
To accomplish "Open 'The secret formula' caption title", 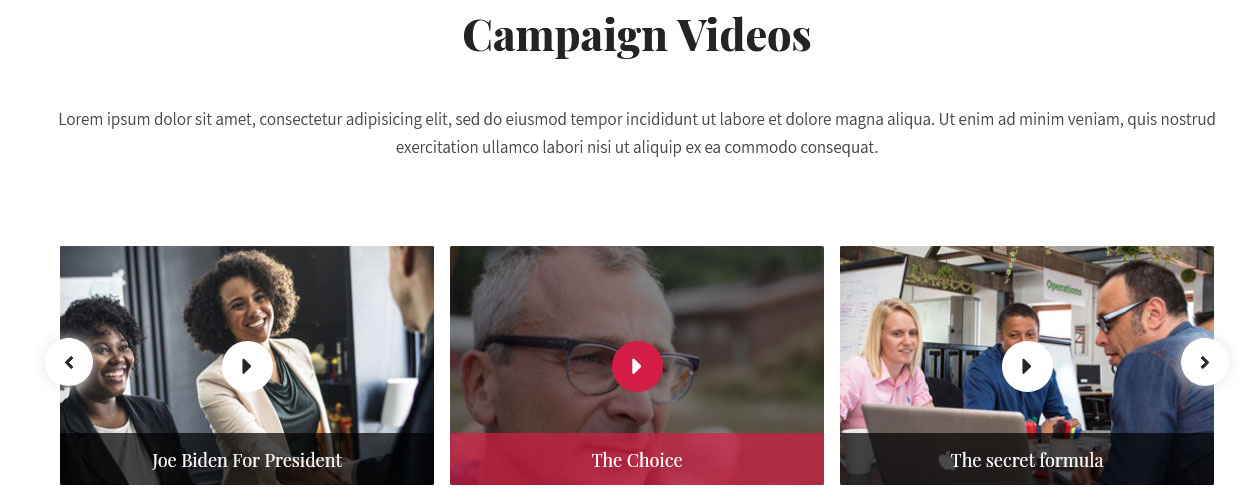I will [1027, 460].
